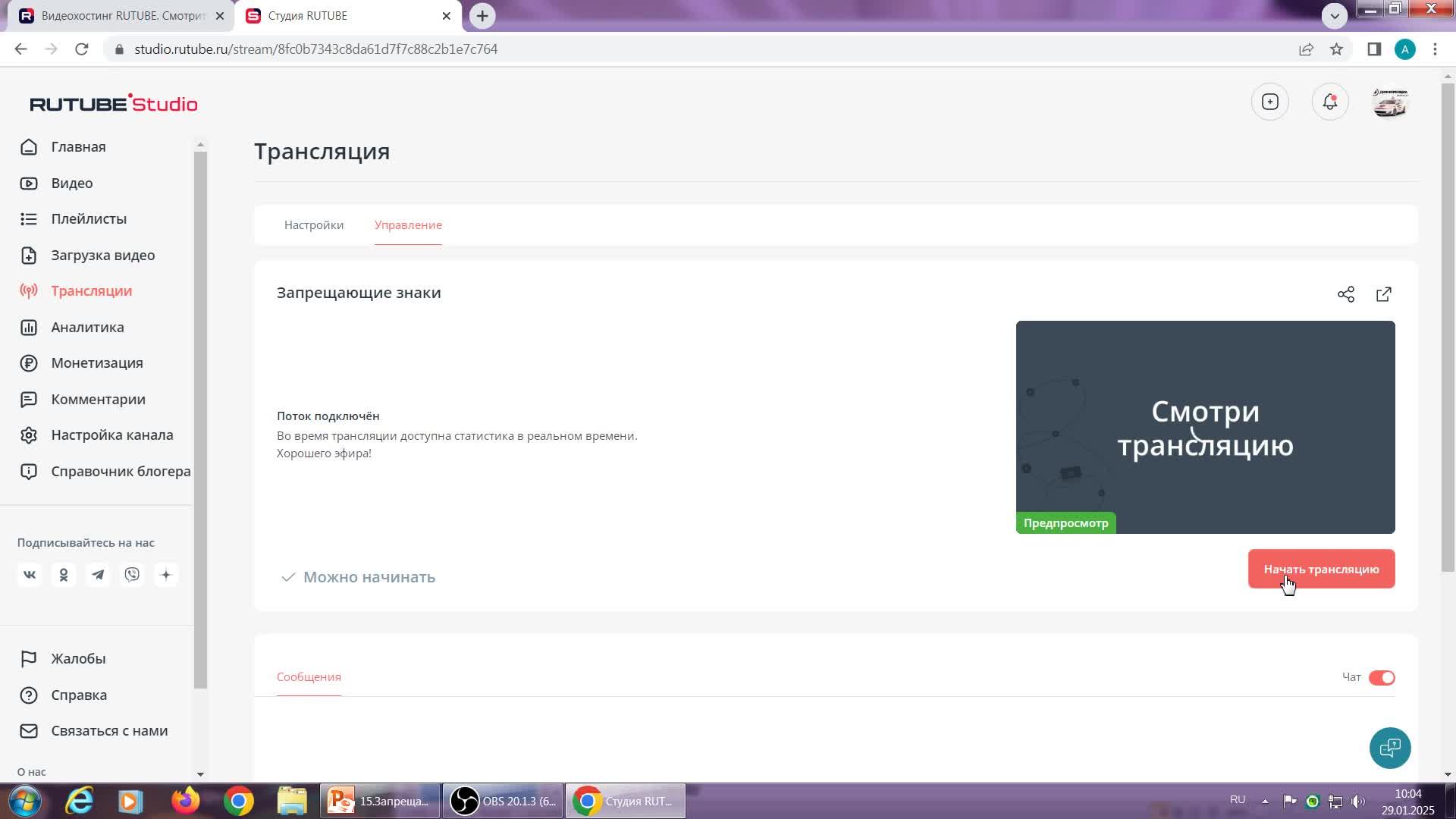
Task: Select the Сообщения tab
Action: pyautogui.click(x=309, y=677)
